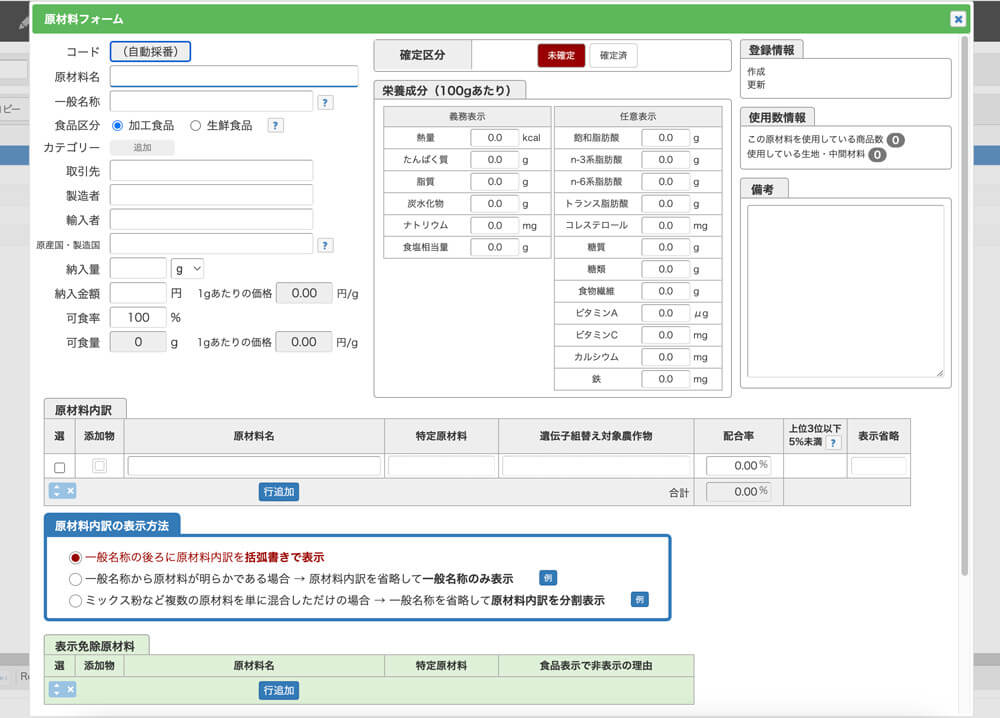Open the 例 example for 原材料内訳を分割表示
Image resolution: width=1000 pixels, height=718 pixels.
pos(640,599)
